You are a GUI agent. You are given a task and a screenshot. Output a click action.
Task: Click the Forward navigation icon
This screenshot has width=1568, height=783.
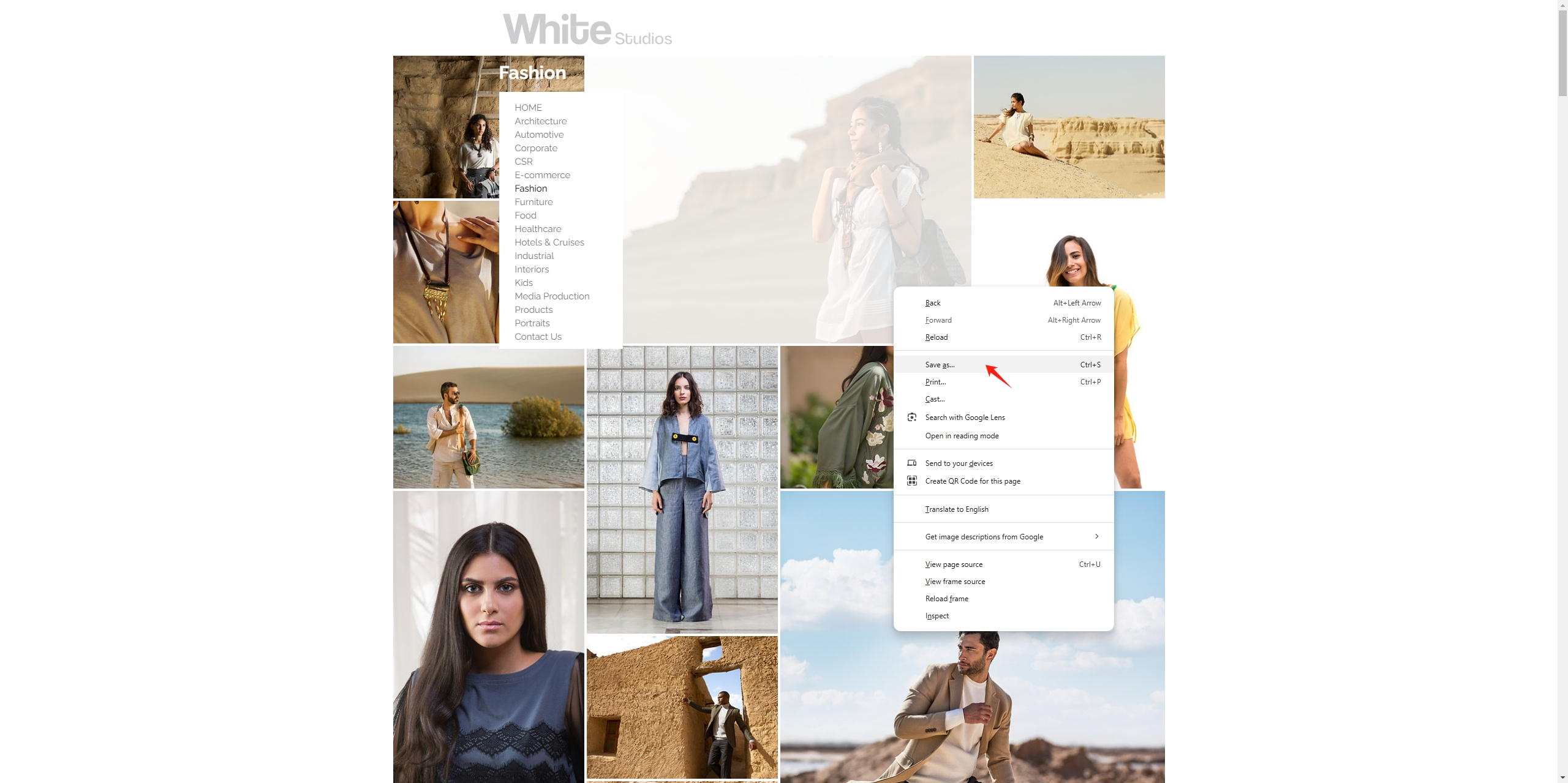click(x=938, y=320)
